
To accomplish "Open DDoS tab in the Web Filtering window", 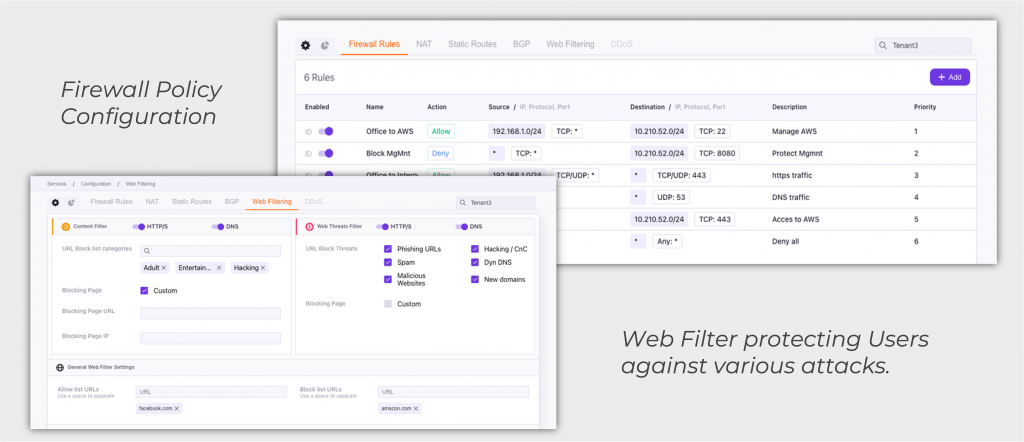I will tap(313, 202).
